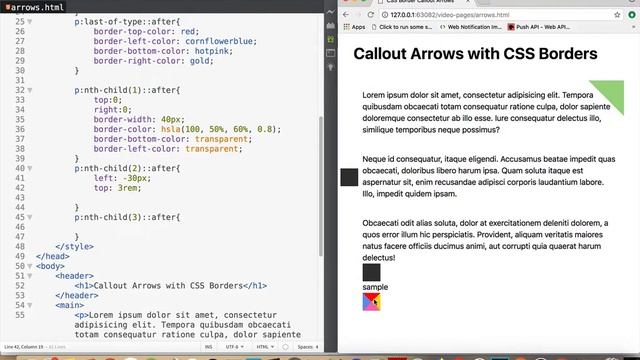
Task: Click the hsla(100, 50%, 60%, 0.8) value
Action: click(x=219, y=129)
